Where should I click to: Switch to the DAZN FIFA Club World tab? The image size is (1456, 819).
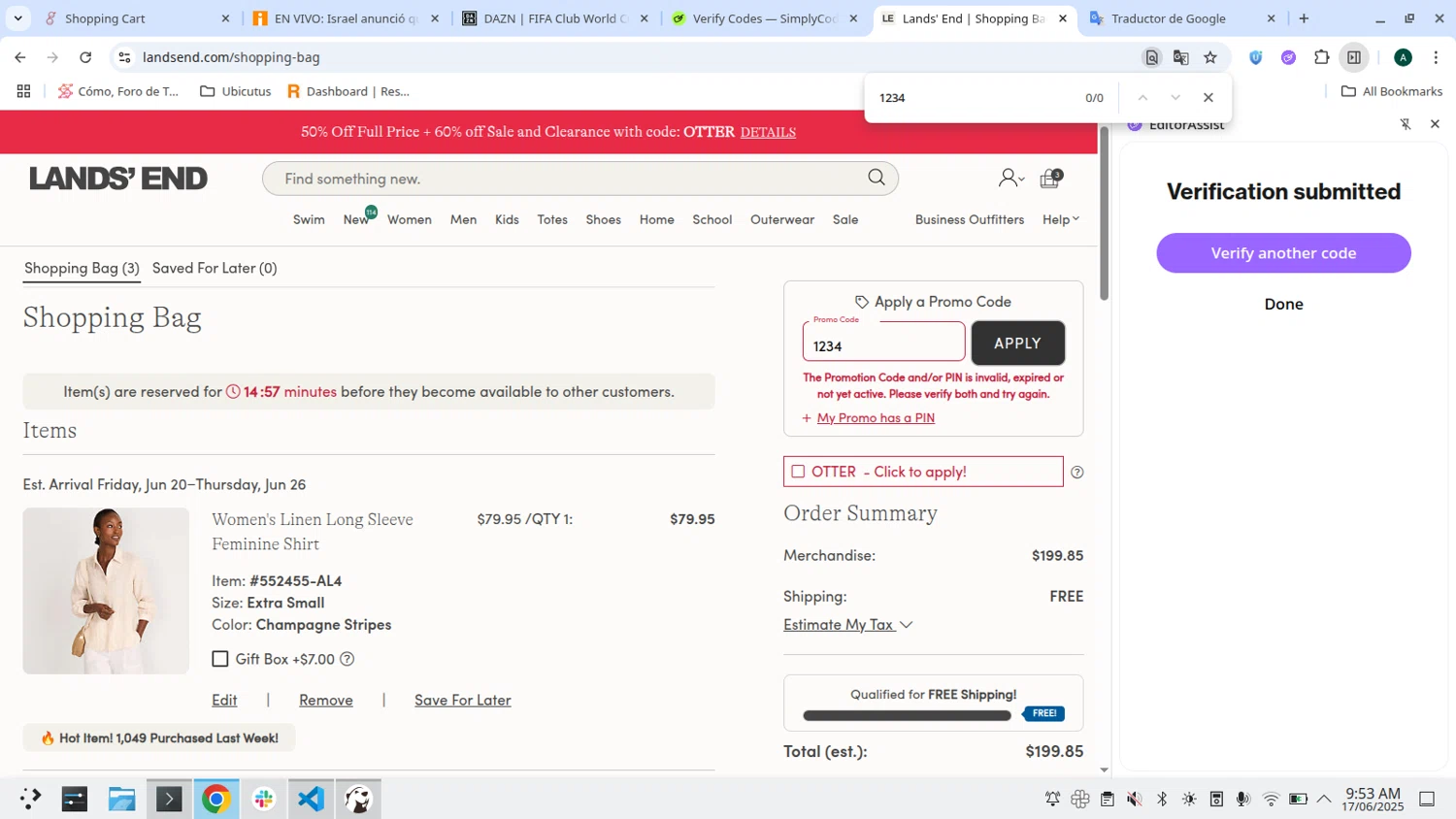click(x=553, y=18)
